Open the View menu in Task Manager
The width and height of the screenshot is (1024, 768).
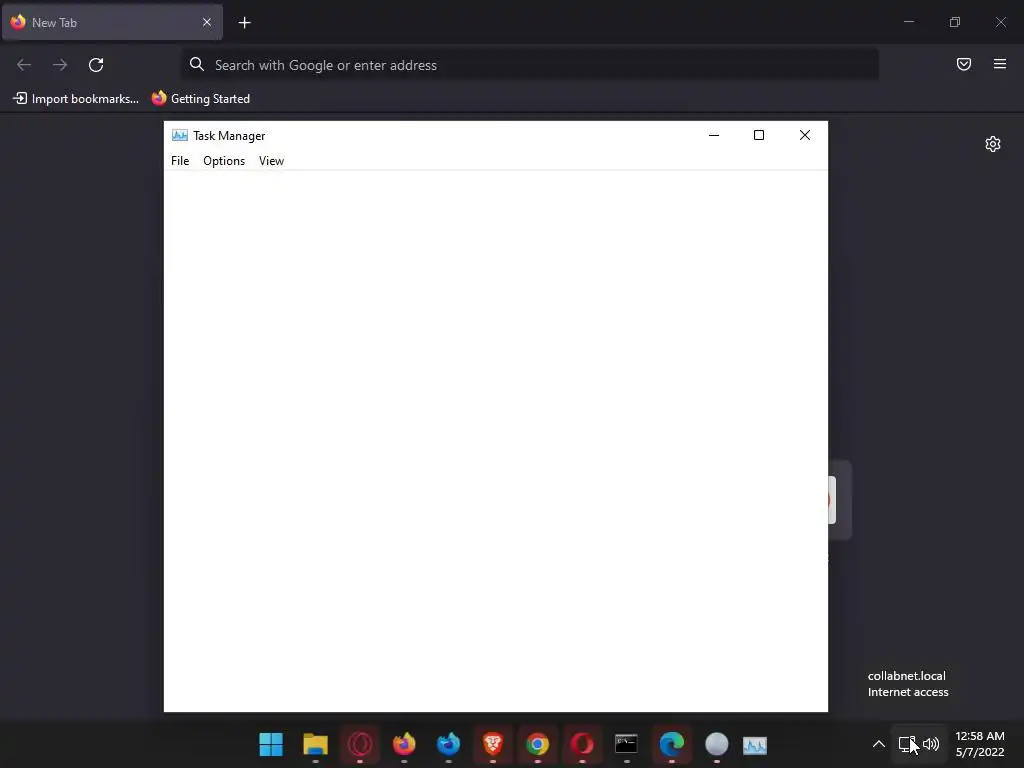271,161
